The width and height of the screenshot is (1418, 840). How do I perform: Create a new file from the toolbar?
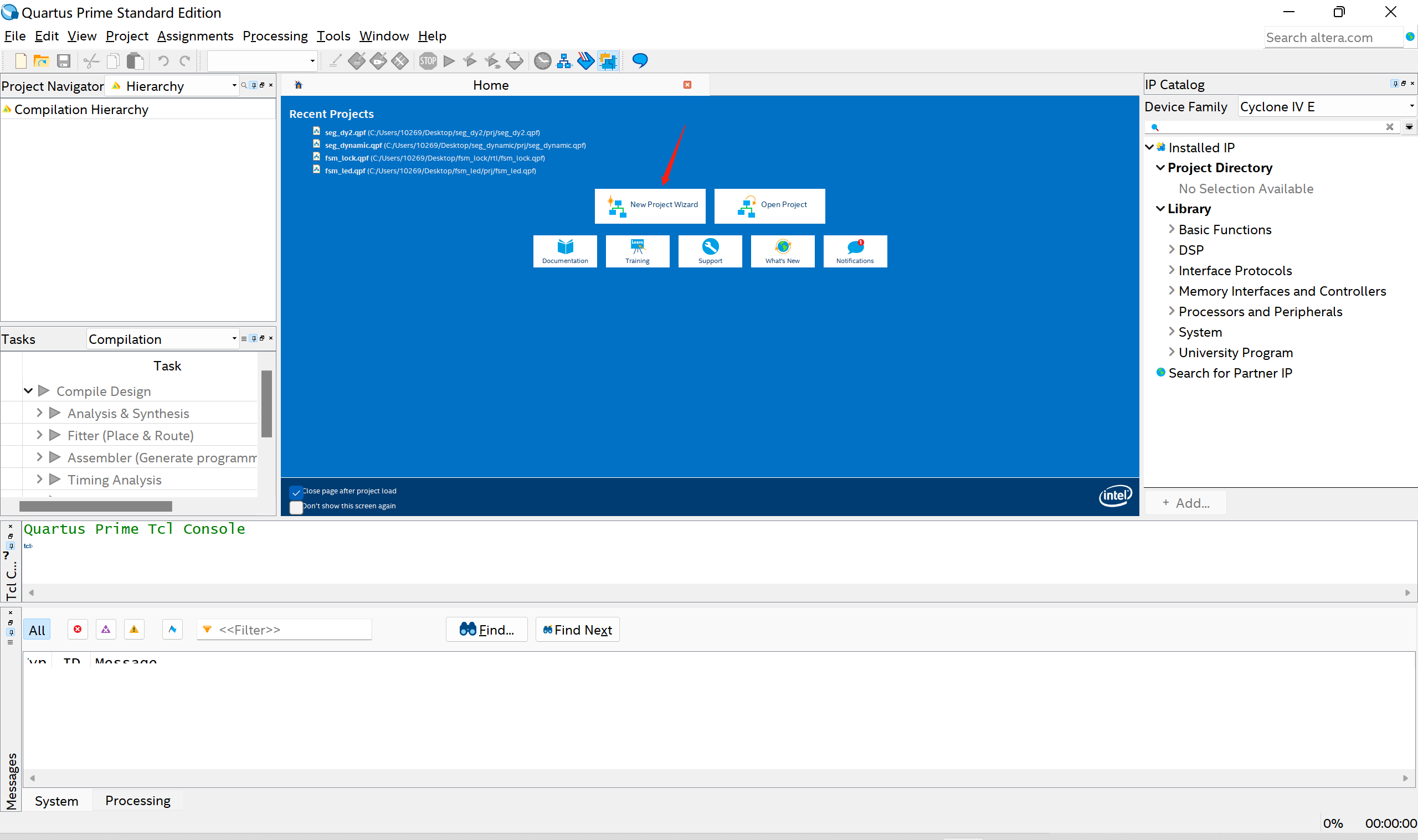(20, 60)
